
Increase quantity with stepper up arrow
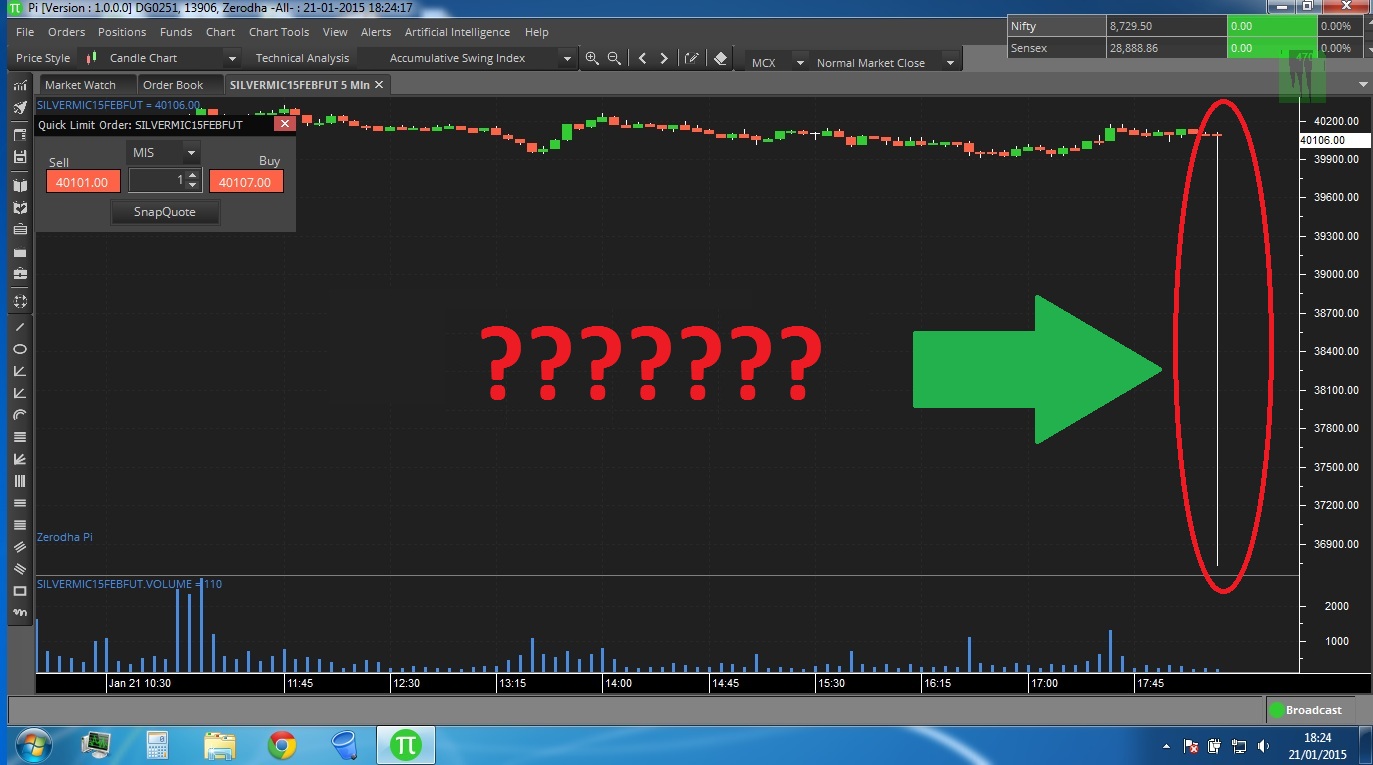tap(194, 175)
